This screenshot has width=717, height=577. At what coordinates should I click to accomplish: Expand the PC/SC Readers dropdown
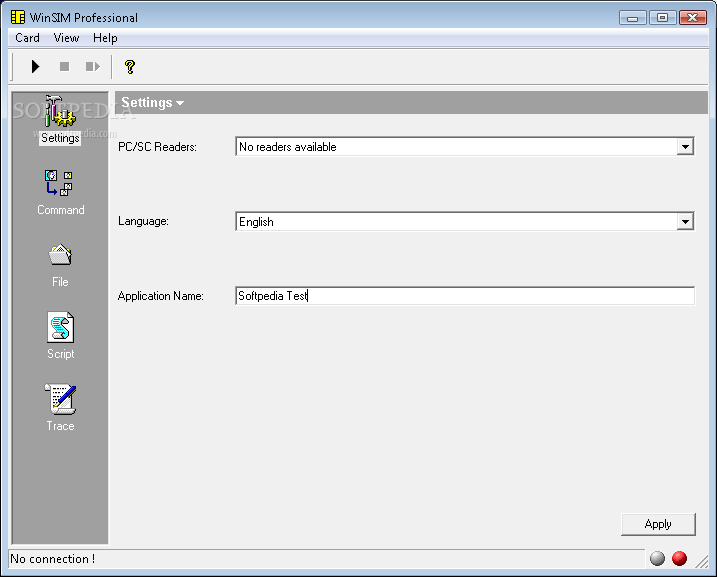685,147
